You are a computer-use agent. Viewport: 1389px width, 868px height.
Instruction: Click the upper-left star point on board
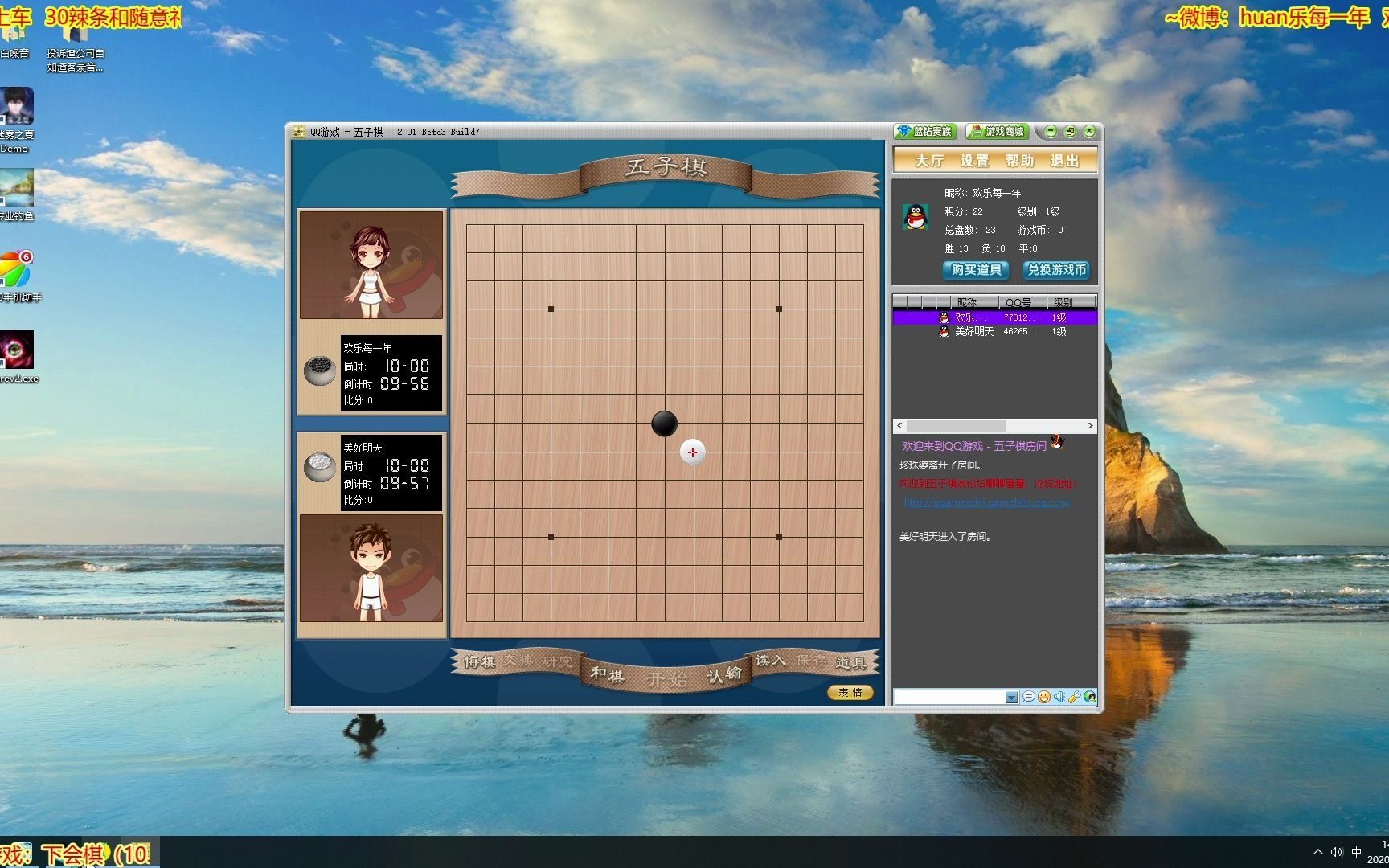coord(551,309)
